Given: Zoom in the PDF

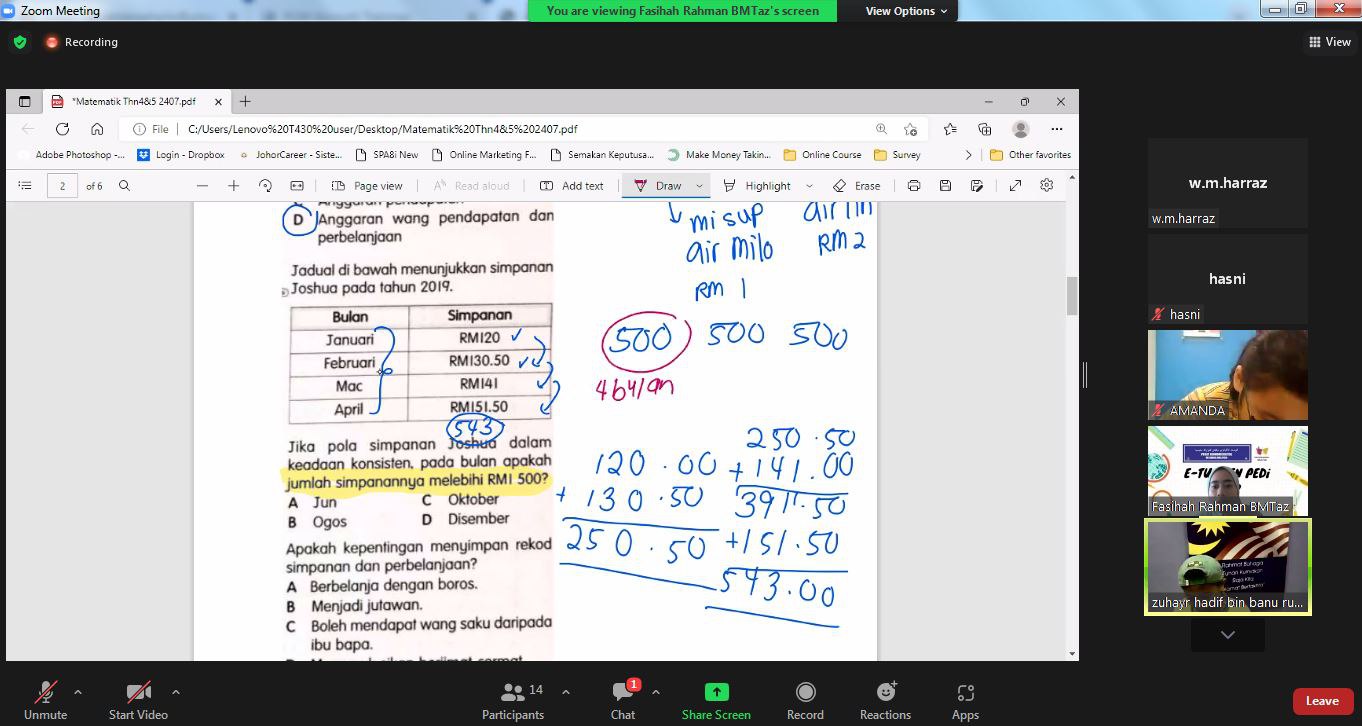Looking at the screenshot, I should point(233,185).
